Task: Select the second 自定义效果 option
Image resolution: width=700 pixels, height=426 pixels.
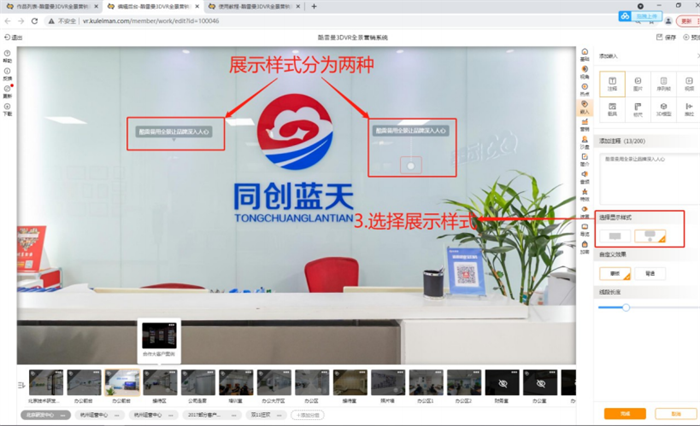Action: (650, 273)
